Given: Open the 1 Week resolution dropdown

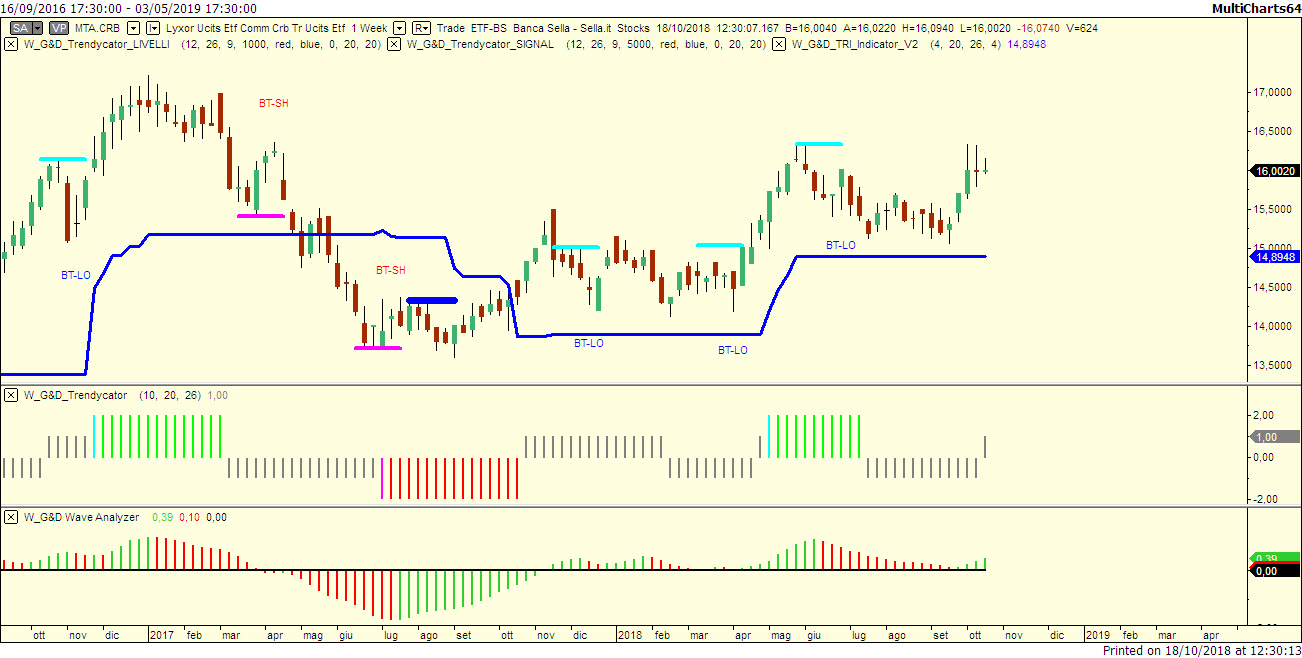Looking at the screenshot, I should pos(399,28).
